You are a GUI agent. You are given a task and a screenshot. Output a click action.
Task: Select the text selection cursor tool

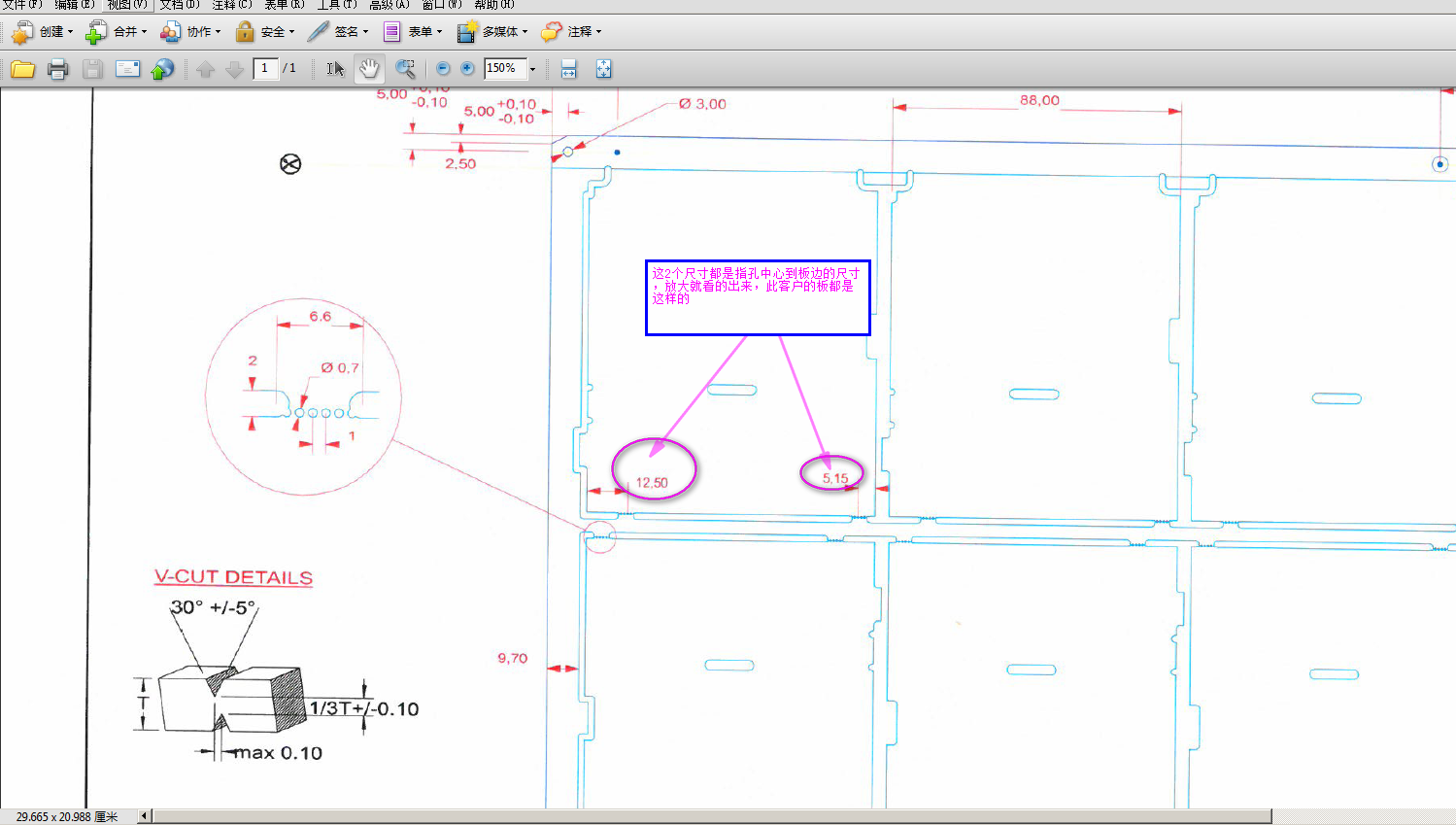tap(335, 69)
